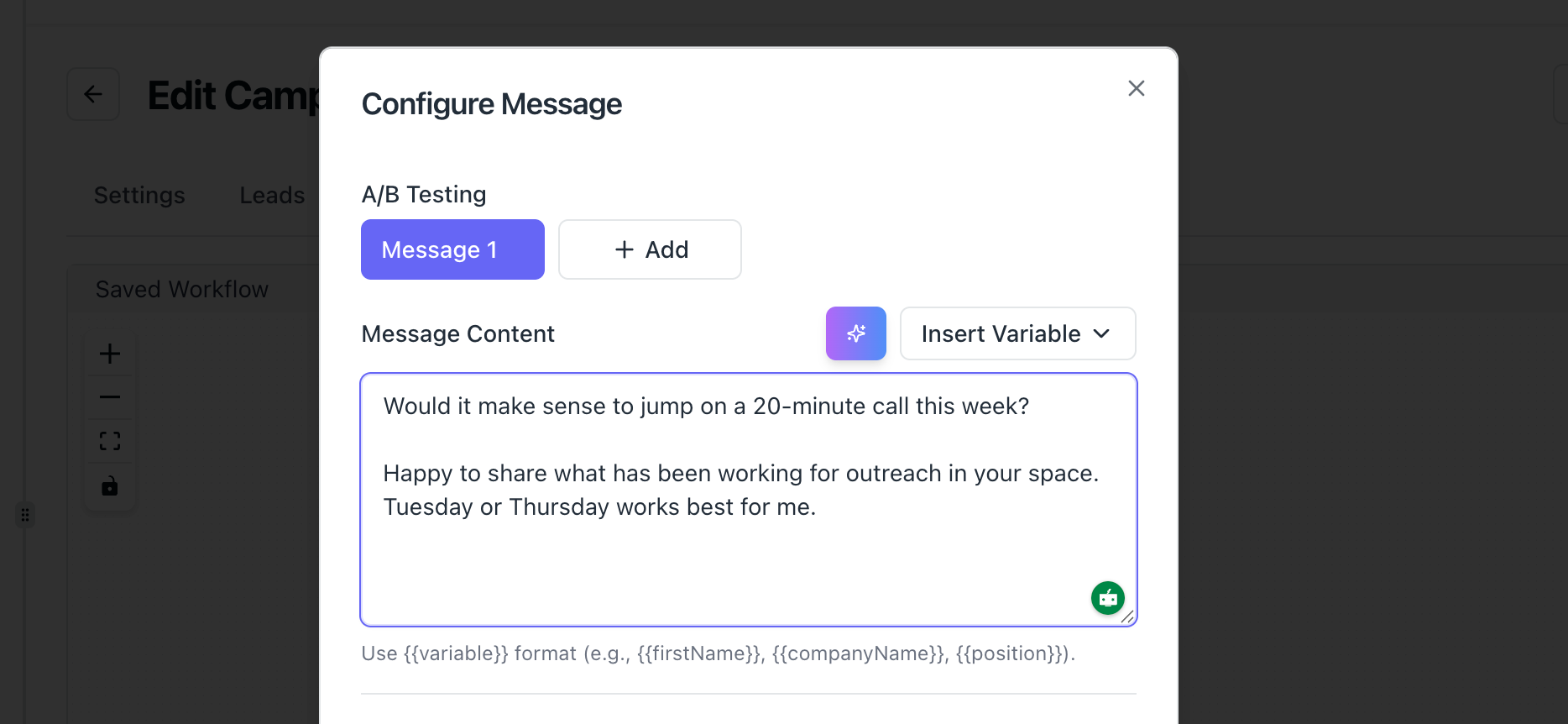Click the AI sparkle generate button
Image resolution: width=1568 pixels, height=724 pixels.
pos(855,333)
